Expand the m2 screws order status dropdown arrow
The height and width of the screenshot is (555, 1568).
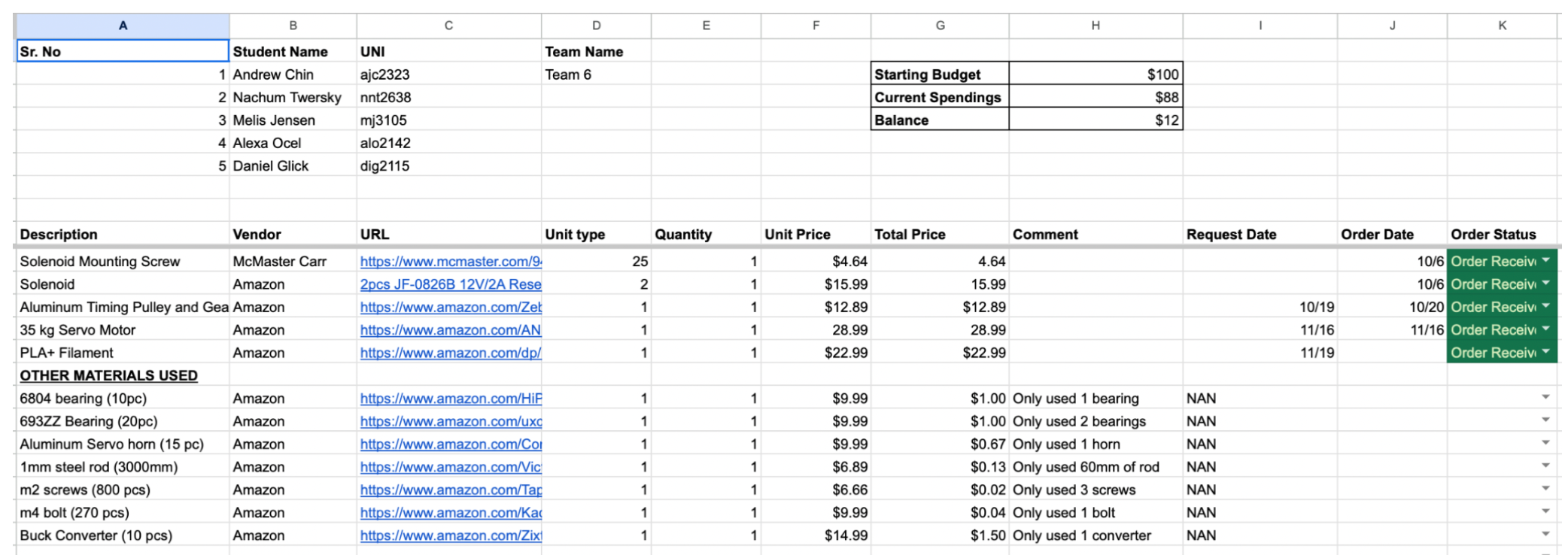1545,488
